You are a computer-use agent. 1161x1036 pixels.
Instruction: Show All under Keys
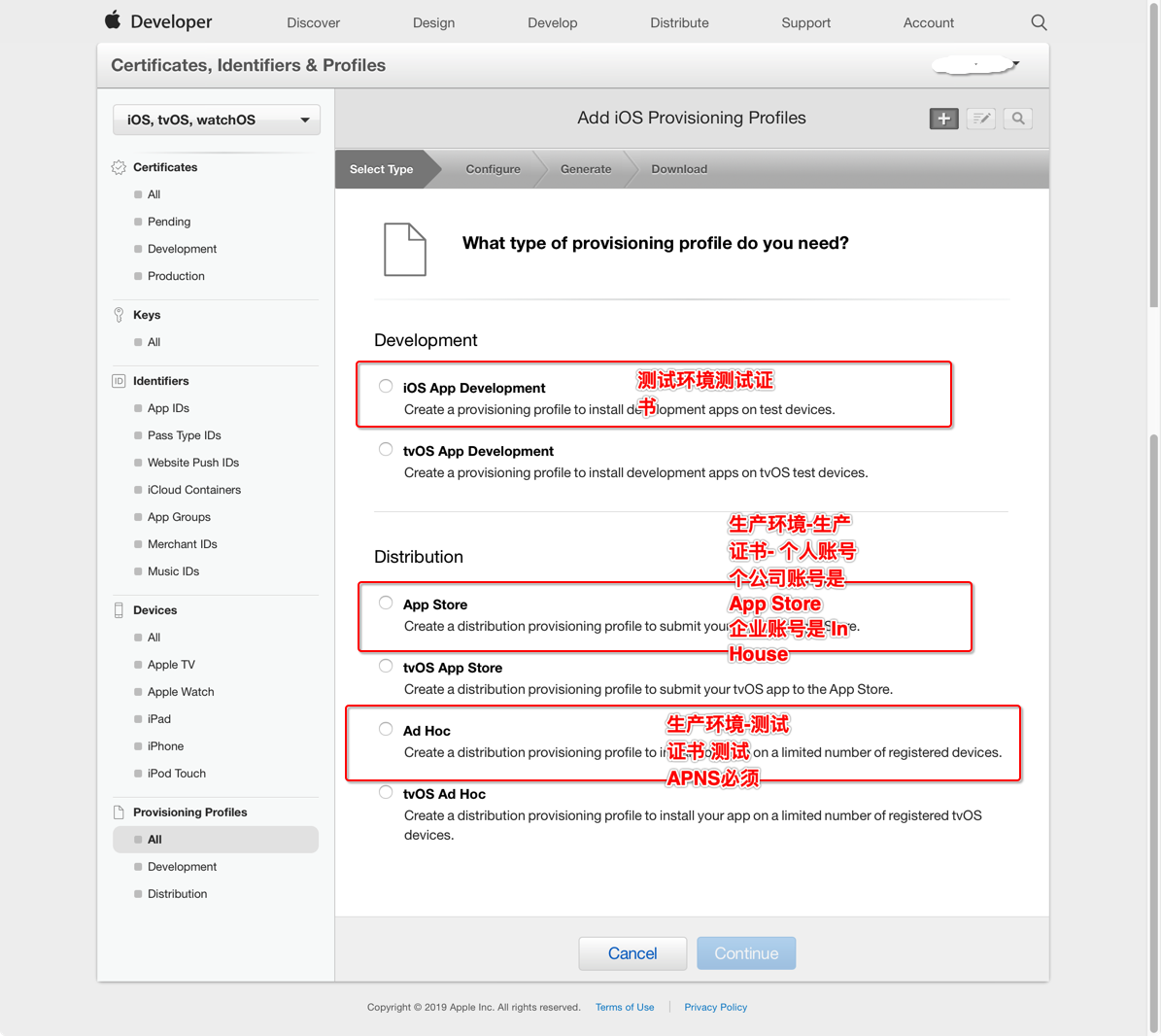point(154,342)
